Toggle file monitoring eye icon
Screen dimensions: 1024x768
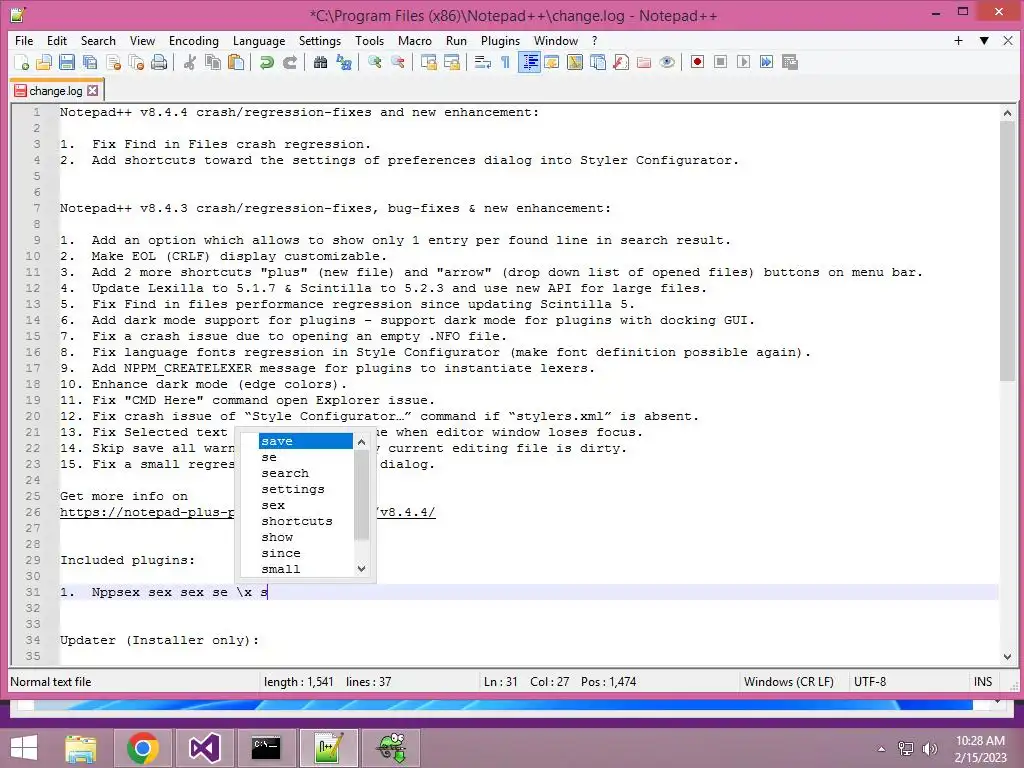667,62
